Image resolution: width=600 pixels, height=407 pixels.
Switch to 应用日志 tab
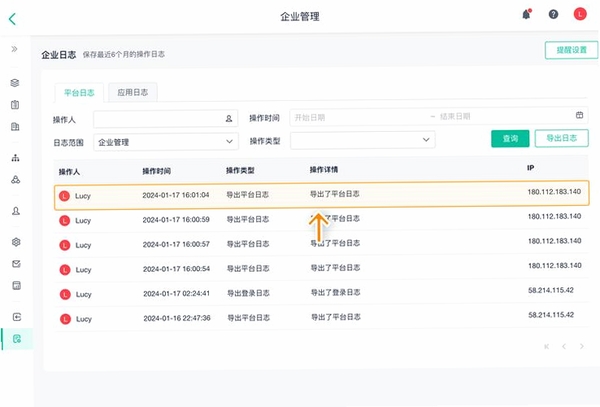tap(132, 92)
